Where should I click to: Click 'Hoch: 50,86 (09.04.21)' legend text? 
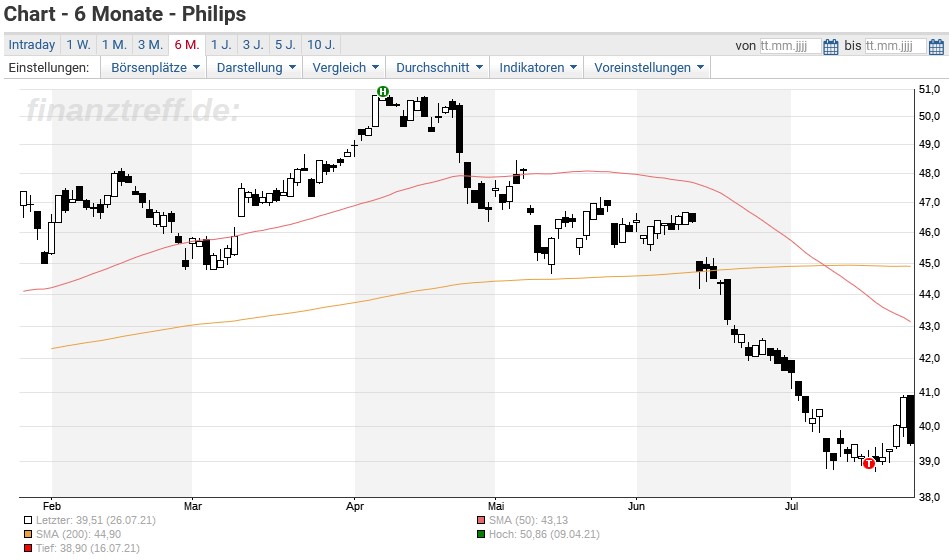544,534
